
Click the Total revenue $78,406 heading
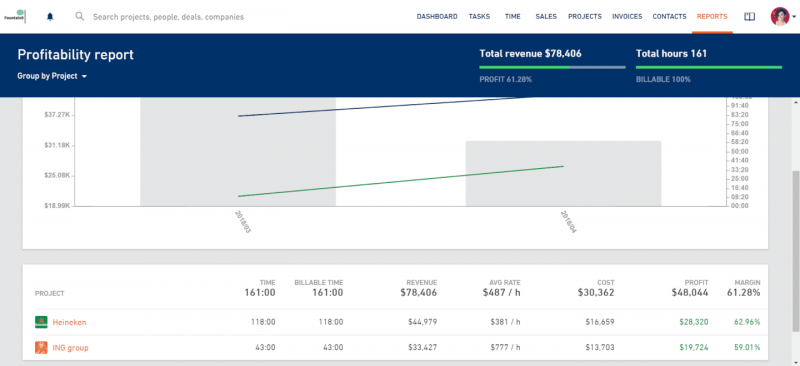tap(530, 54)
